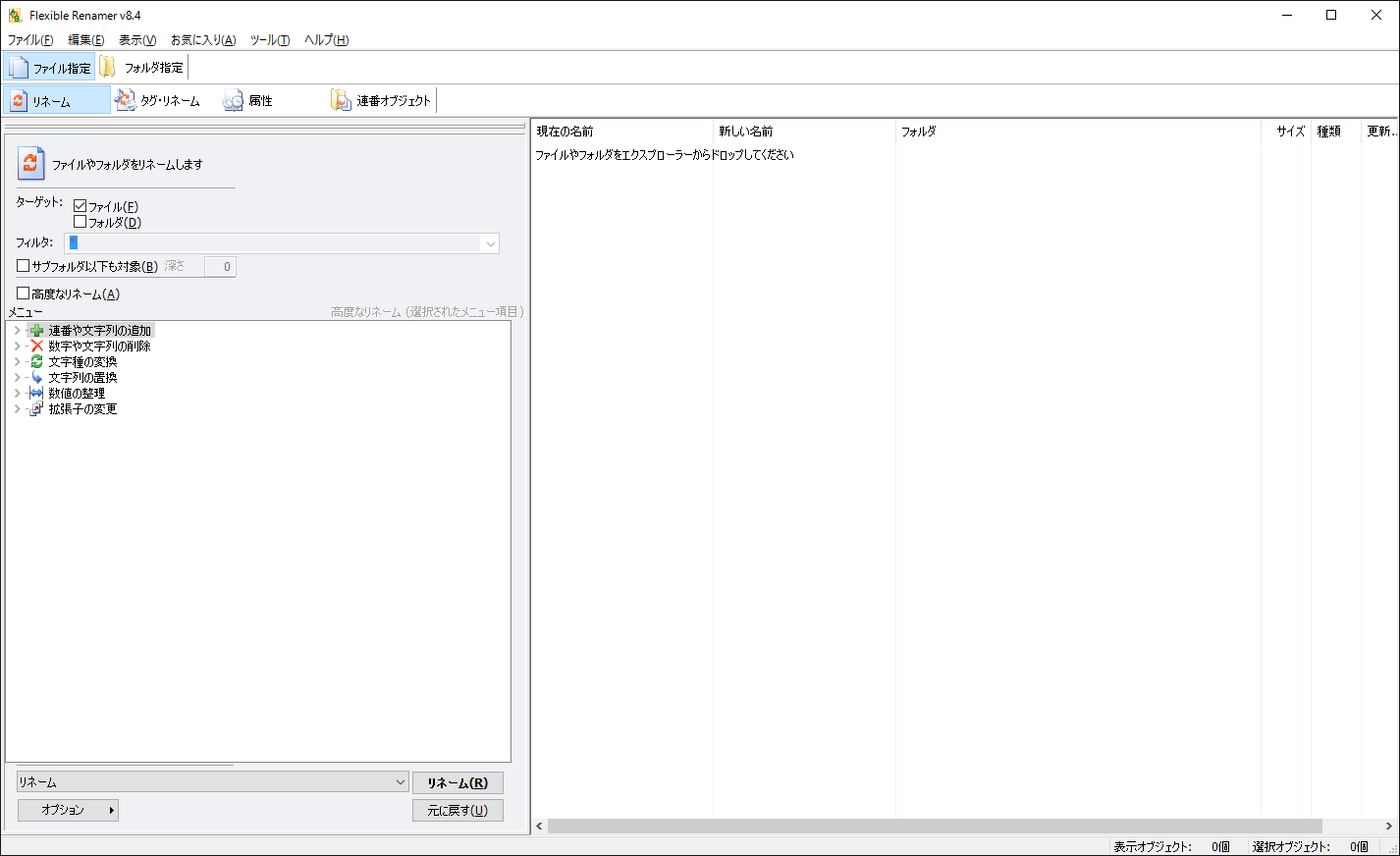This screenshot has width=1400, height=856.
Task: Expand the 文字種の変換 tree node
Action: pyautogui.click(x=17, y=362)
